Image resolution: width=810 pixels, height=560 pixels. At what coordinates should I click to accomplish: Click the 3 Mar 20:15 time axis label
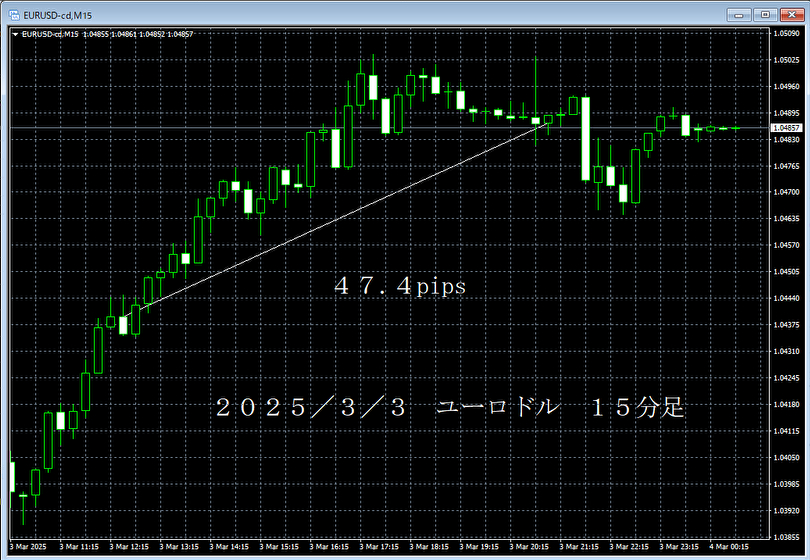click(x=529, y=547)
